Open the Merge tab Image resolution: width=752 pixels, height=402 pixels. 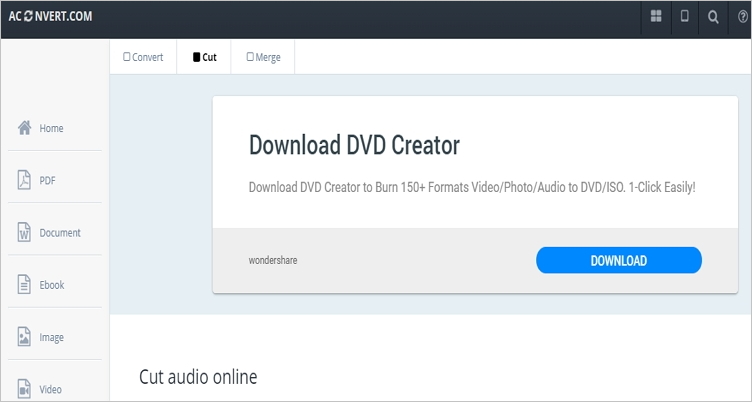[x=263, y=57]
